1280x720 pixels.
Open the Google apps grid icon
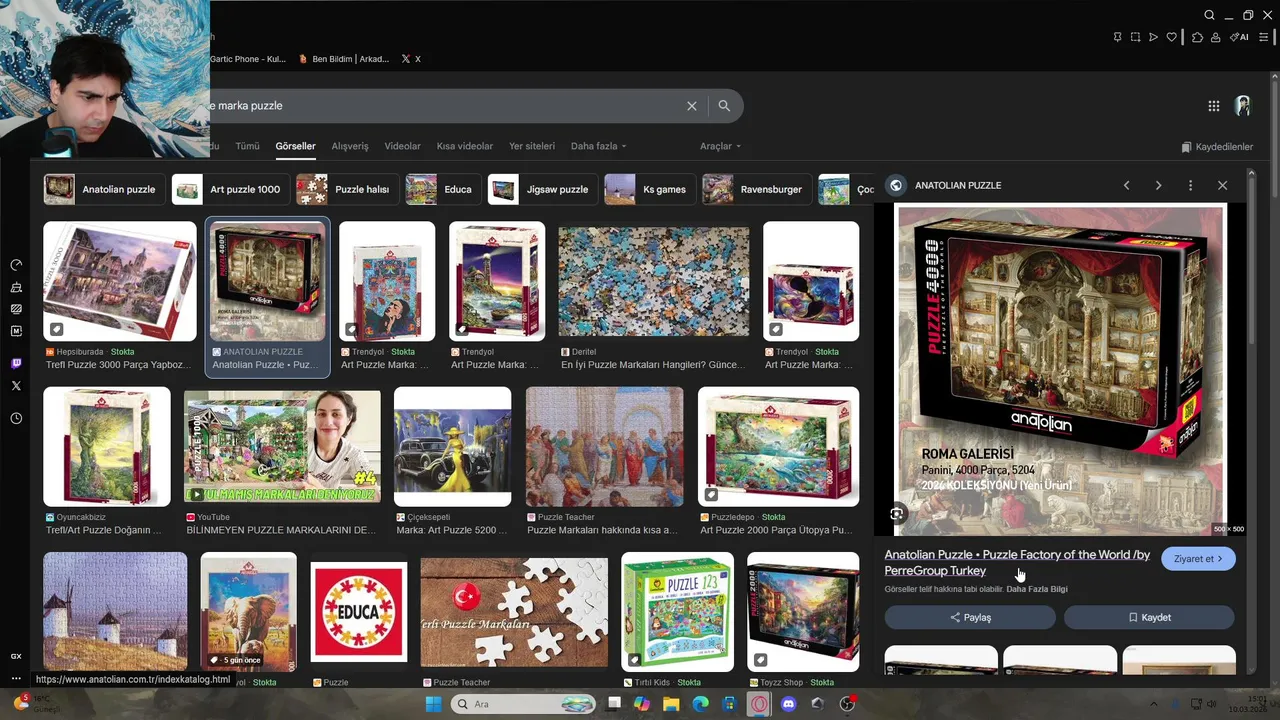click(1213, 106)
